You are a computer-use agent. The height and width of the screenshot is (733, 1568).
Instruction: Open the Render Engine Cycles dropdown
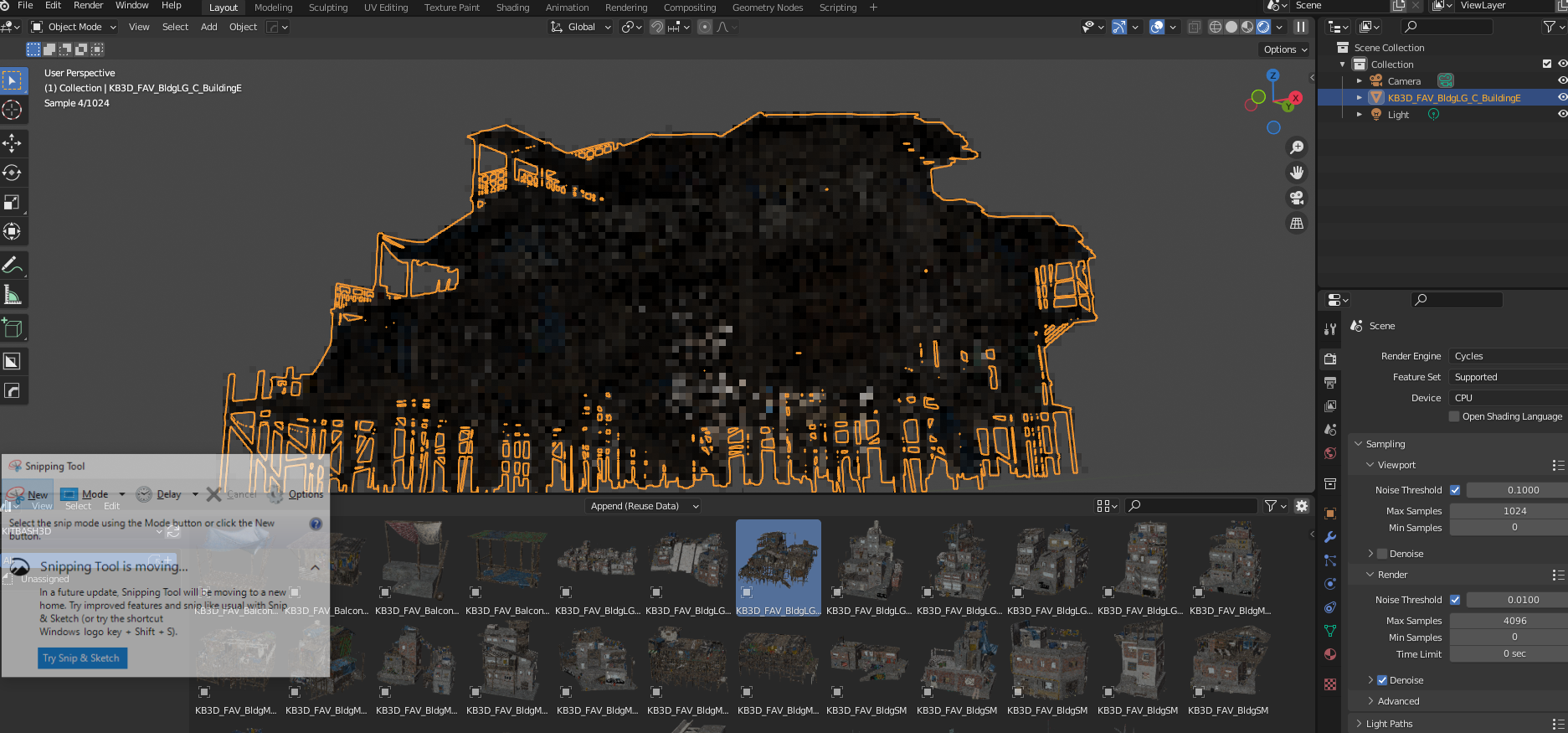point(1509,356)
